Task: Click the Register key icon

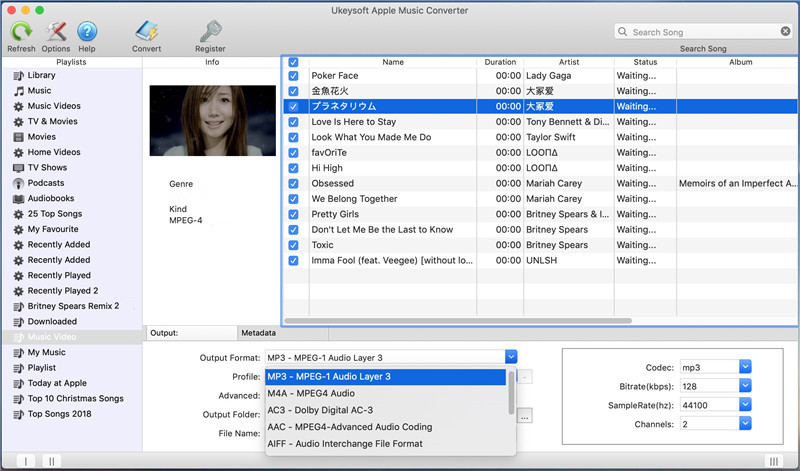Action: [x=210, y=32]
